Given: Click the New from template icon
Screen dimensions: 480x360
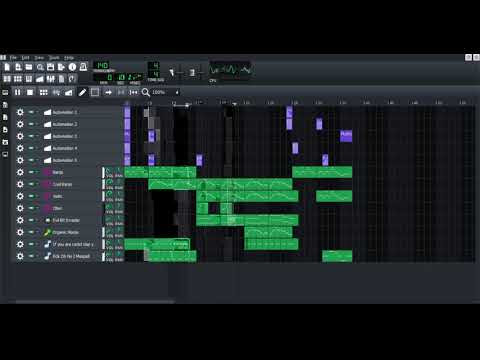Looking at the screenshot, I should click(x=18, y=67).
